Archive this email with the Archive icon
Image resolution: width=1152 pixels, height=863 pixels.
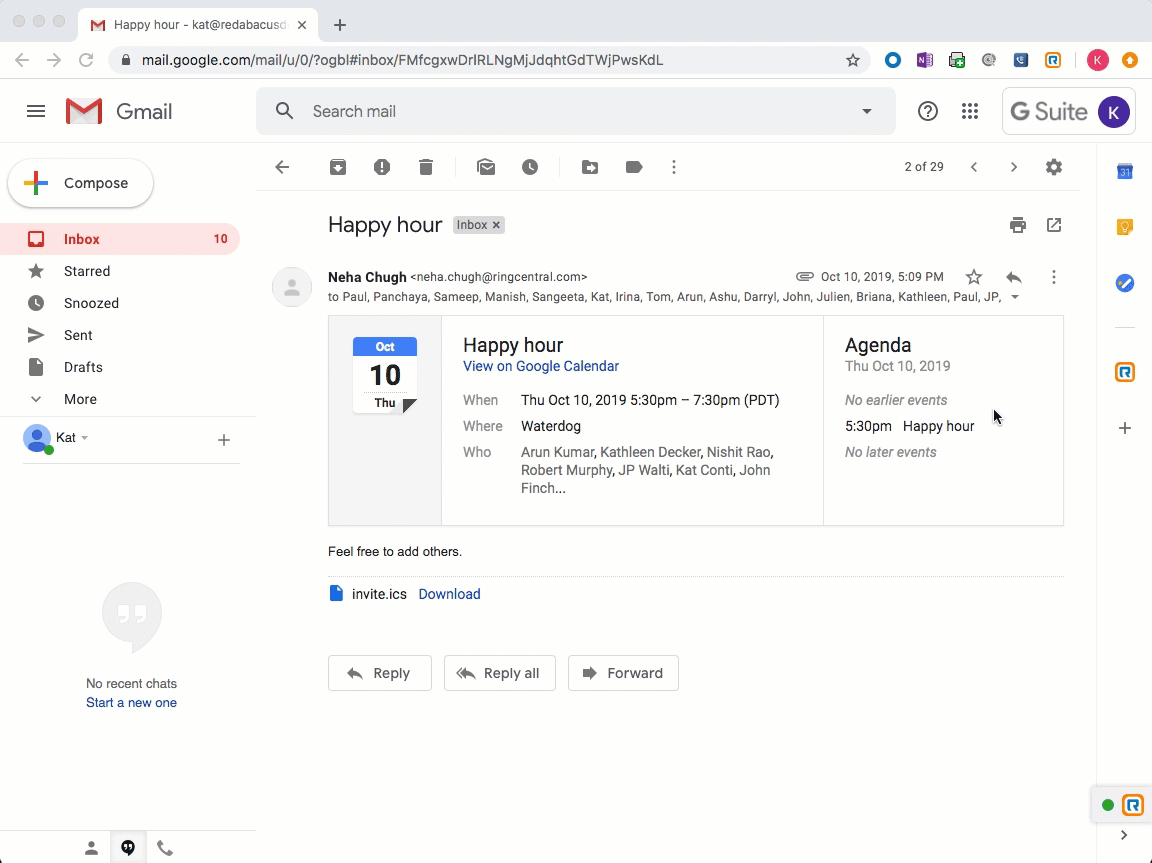(338, 167)
